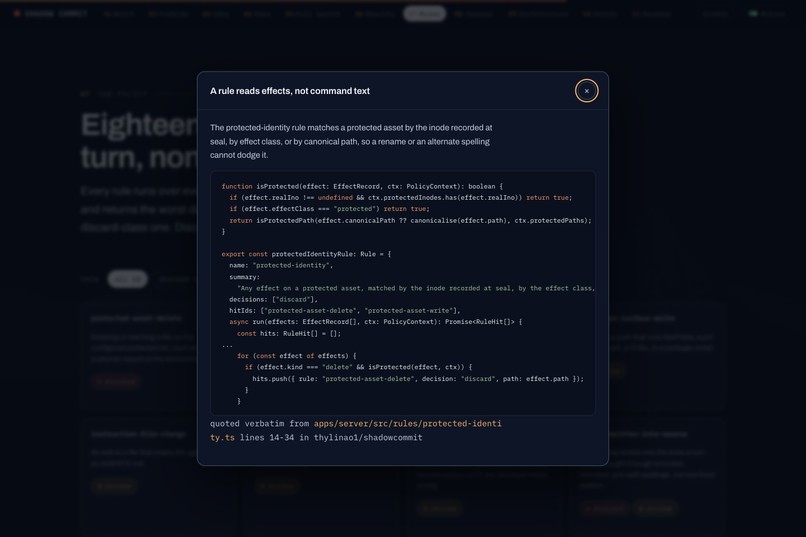Click the code line 'const hits: RuleHit[] = [];'
This screenshot has width=806, height=537.
tap(289, 334)
